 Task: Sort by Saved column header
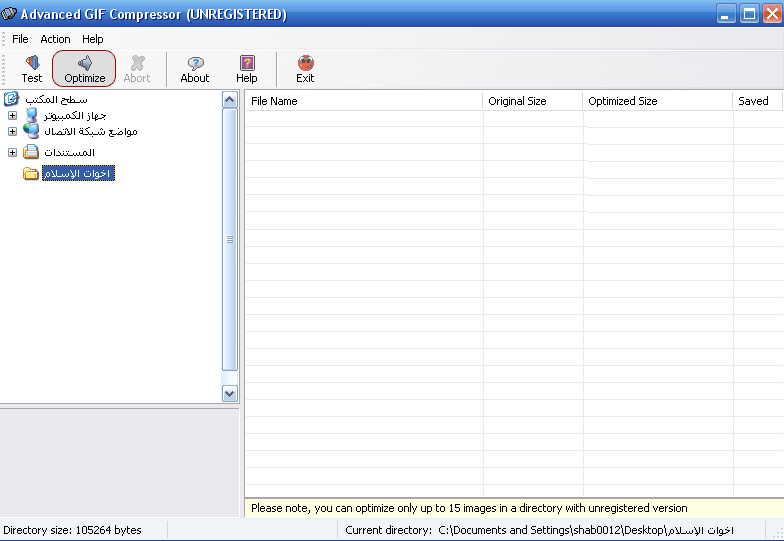point(756,101)
